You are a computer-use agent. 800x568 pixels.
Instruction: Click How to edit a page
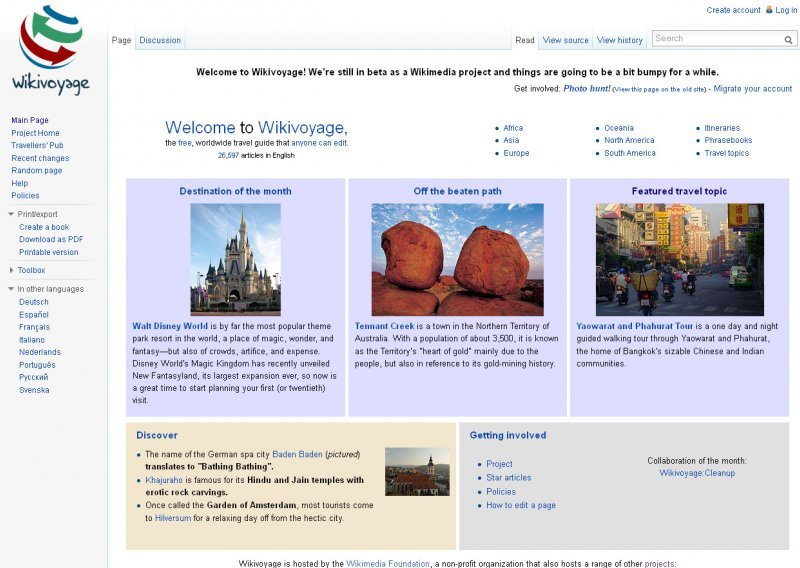[x=521, y=505]
